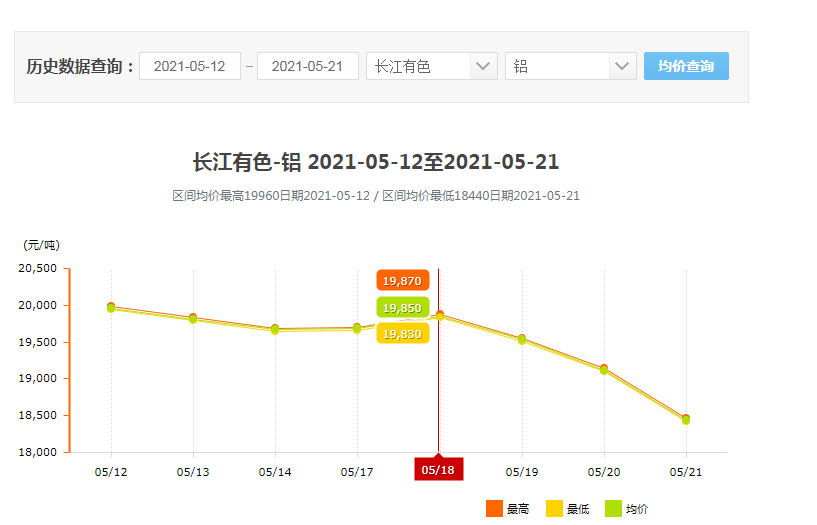This screenshot has height=525, width=817.
Task: Toggle the 最高 legend series
Action: click(x=507, y=509)
